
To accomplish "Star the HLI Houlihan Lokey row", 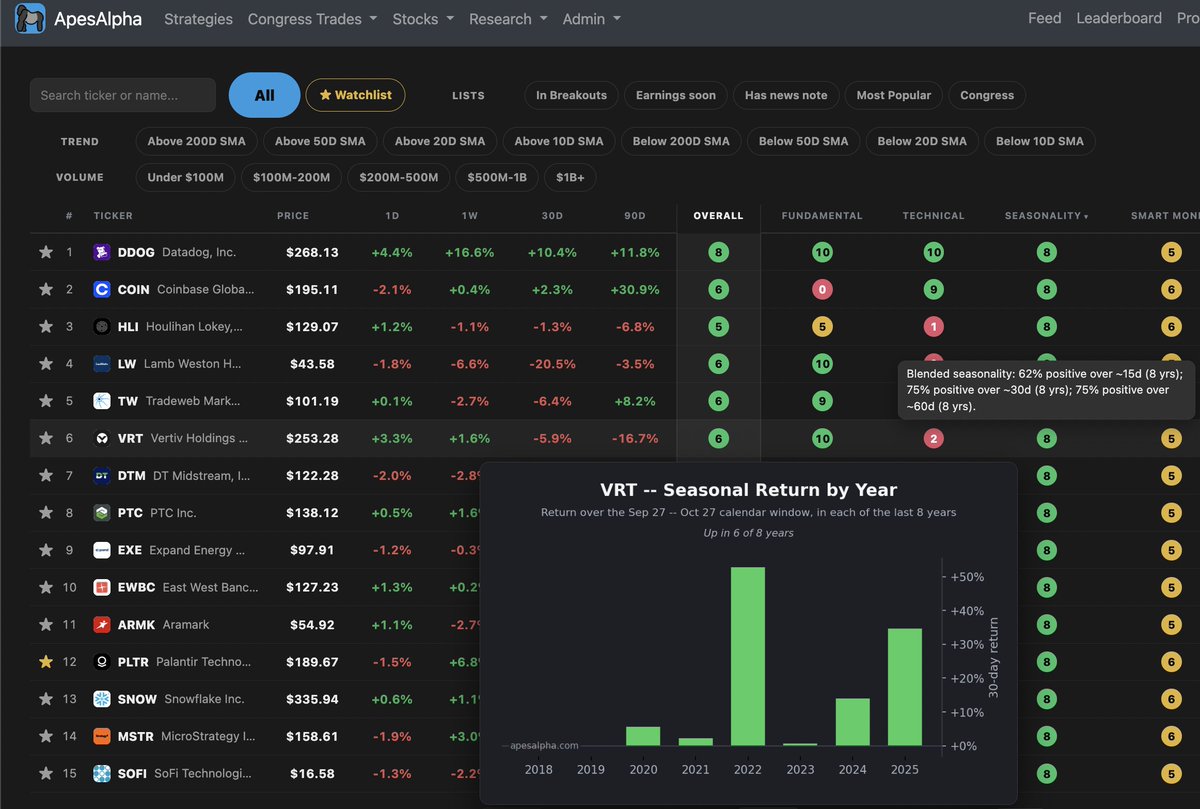I will [45, 327].
